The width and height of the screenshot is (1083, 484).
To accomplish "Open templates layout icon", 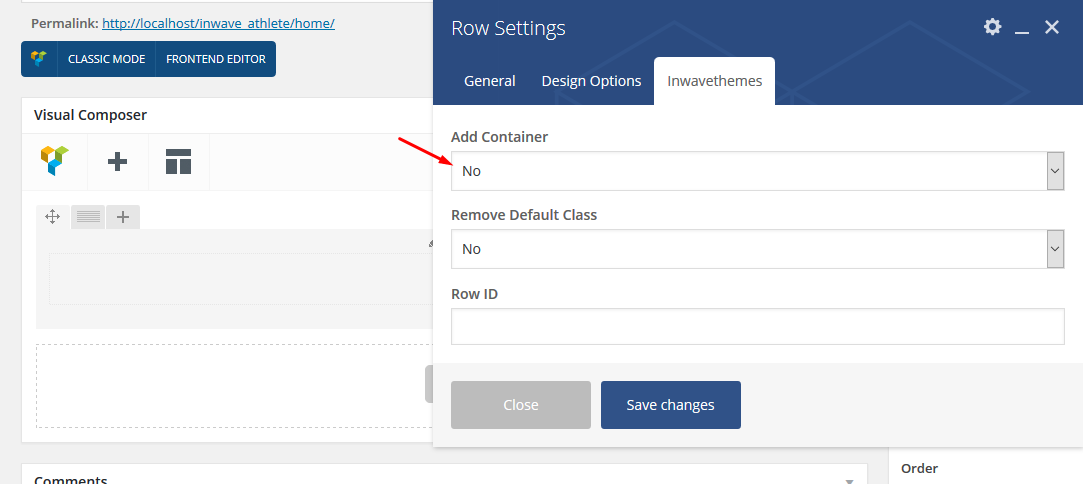I will [178, 162].
